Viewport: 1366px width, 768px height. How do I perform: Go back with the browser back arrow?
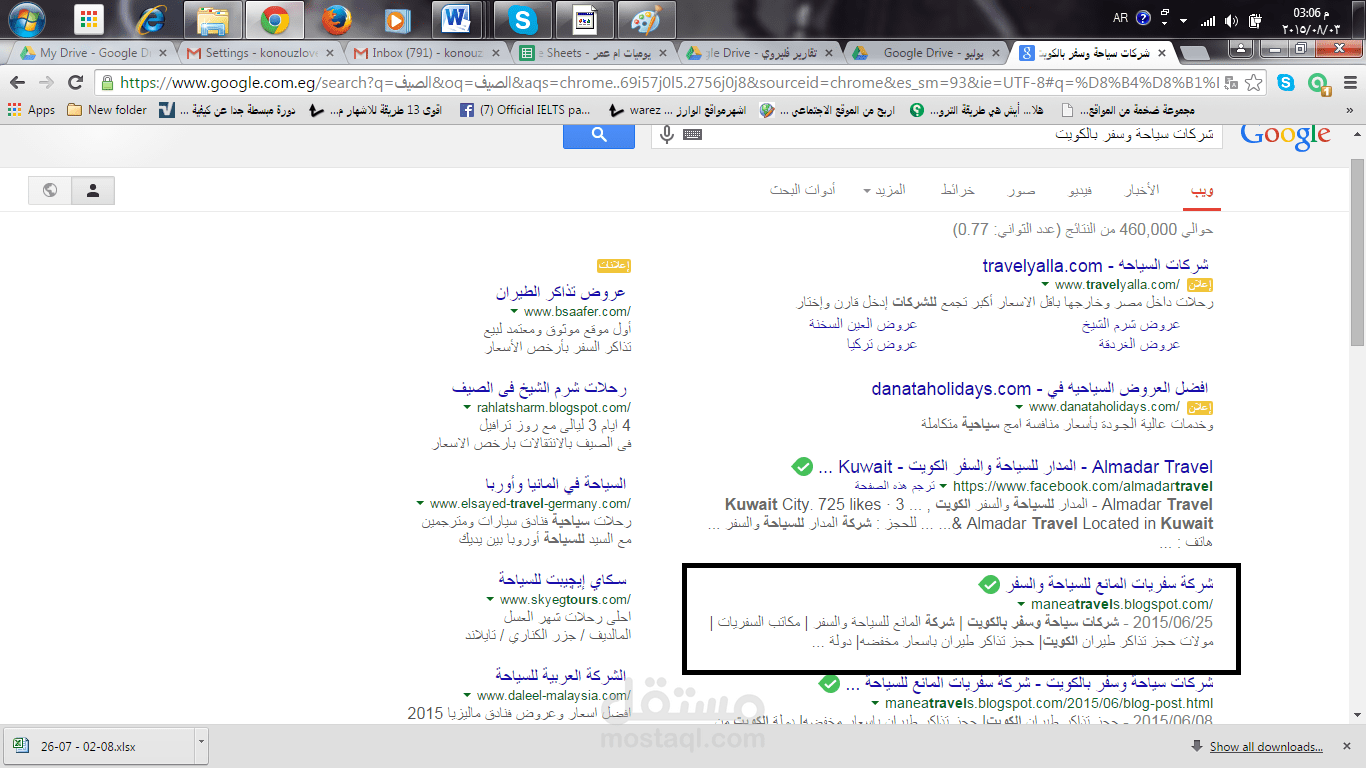click(x=18, y=83)
